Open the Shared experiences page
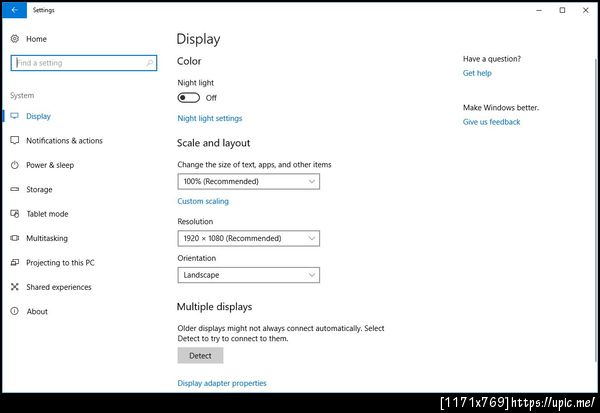 59,287
